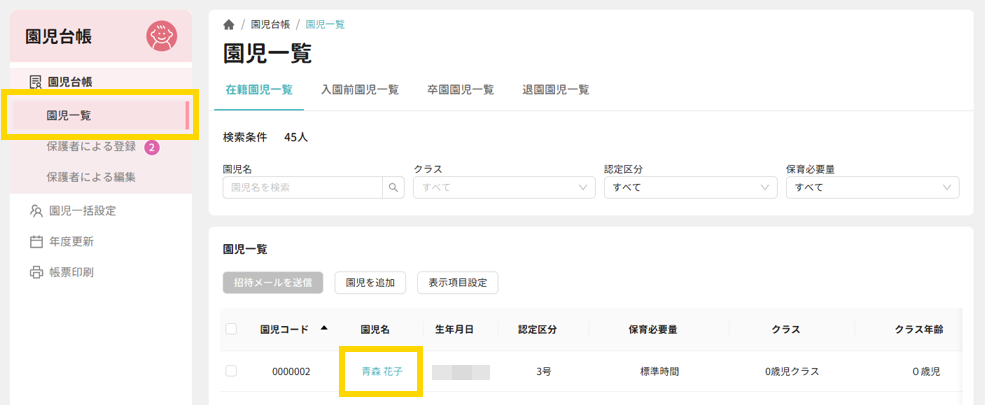Sort by 園児コード using arrow icon
Screen dimensions: 985x405
[323, 327]
